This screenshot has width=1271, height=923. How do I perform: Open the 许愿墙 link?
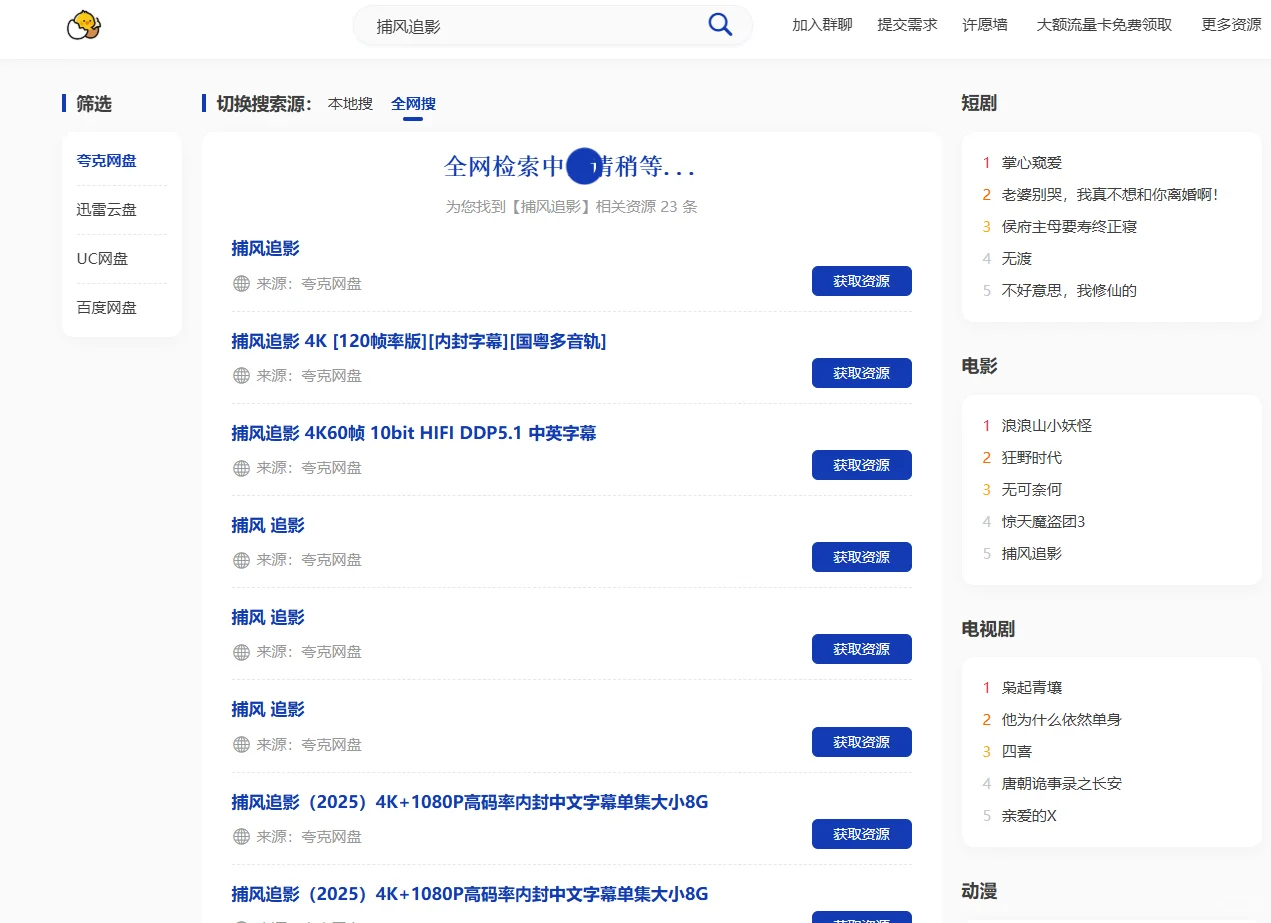(985, 25)
